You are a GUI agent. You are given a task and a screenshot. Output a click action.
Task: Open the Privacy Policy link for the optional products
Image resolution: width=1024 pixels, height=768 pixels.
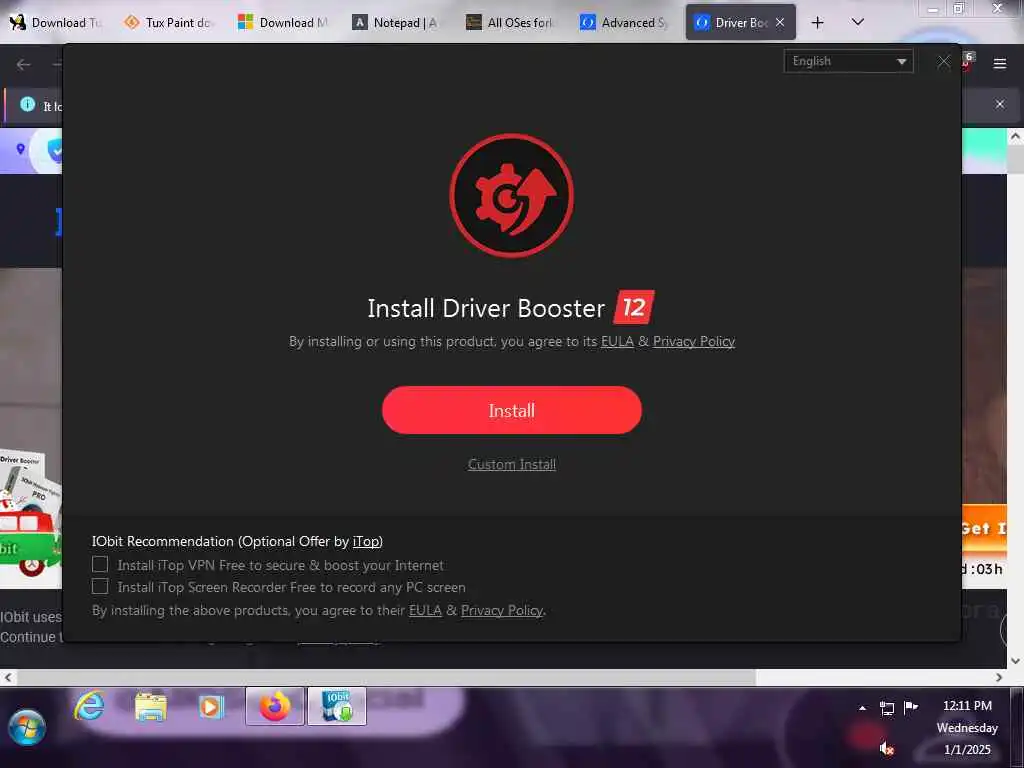[502, 611]
